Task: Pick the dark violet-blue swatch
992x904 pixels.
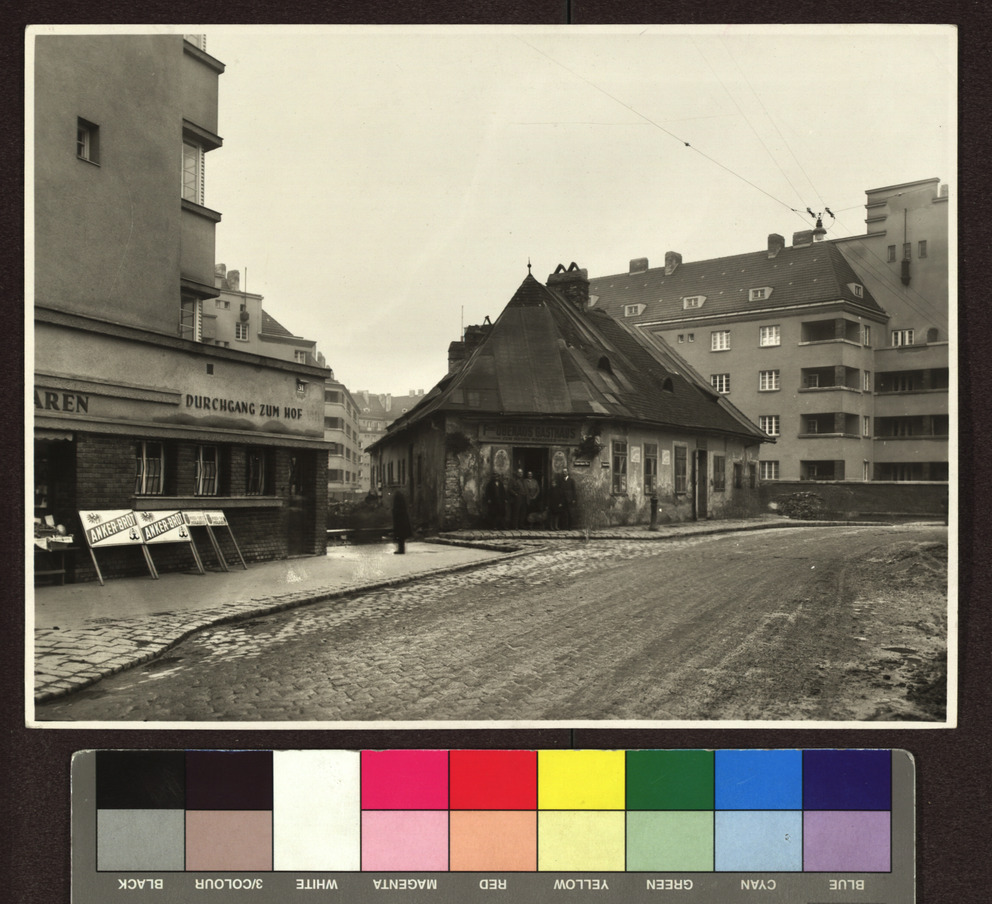Action: 846,779
